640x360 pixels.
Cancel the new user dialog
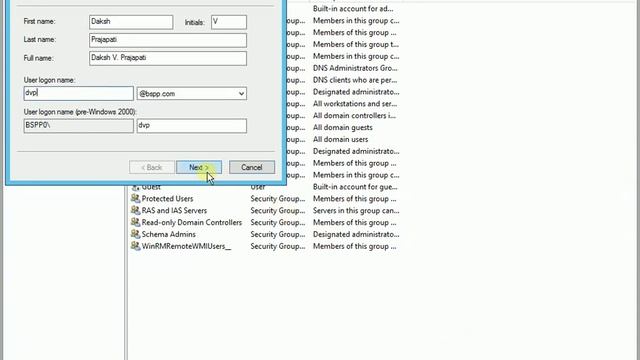pyautogui.click(x=252, y=167)
